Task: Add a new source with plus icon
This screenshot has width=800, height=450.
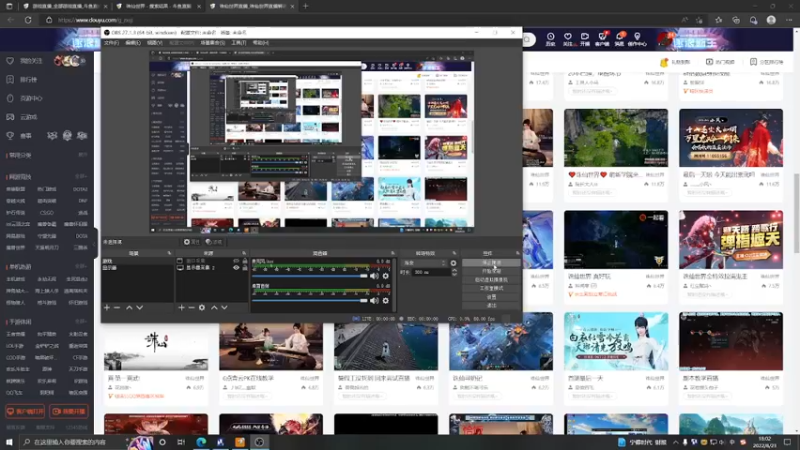Action: (x=181, y=308)
